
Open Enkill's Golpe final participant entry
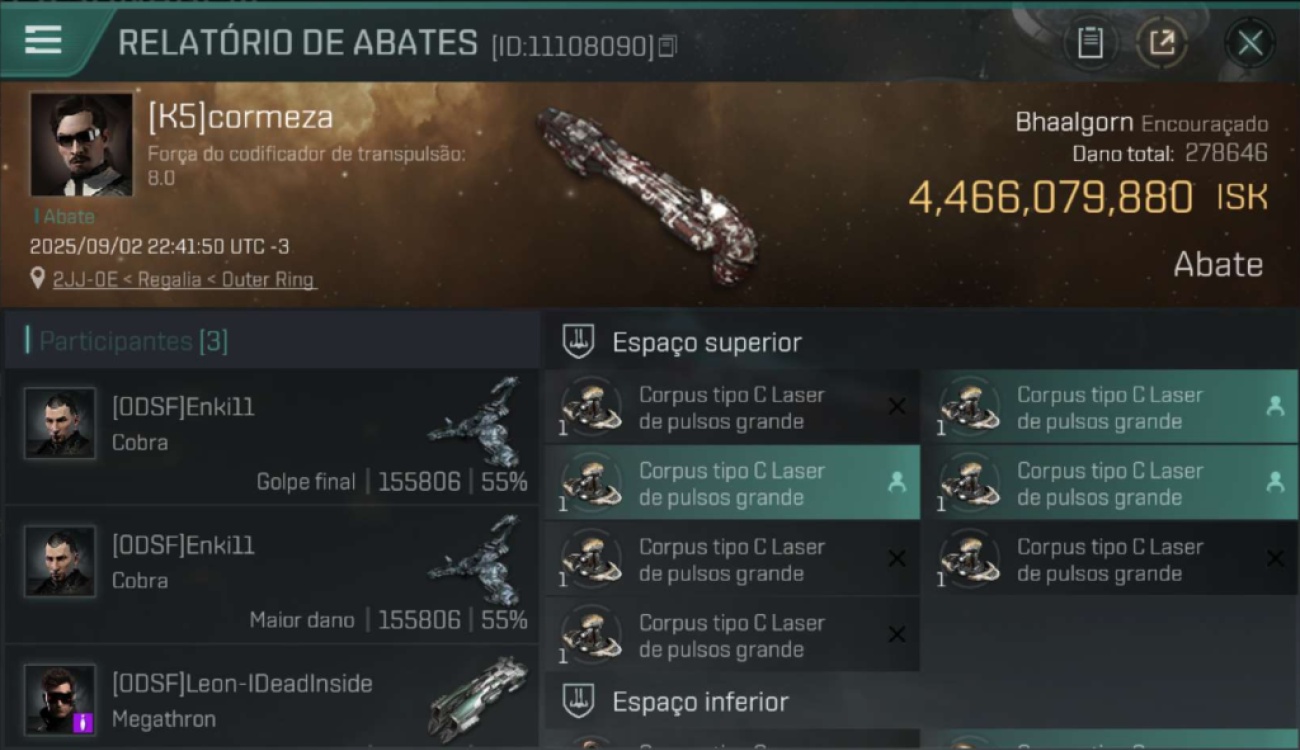click(272, 436)
